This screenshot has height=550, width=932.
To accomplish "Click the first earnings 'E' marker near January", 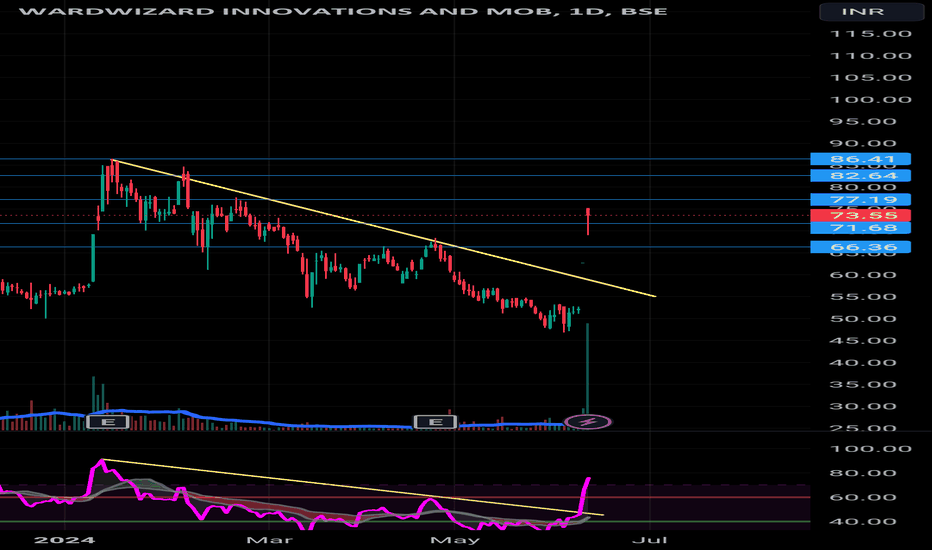I will click(x=108, y=422).
